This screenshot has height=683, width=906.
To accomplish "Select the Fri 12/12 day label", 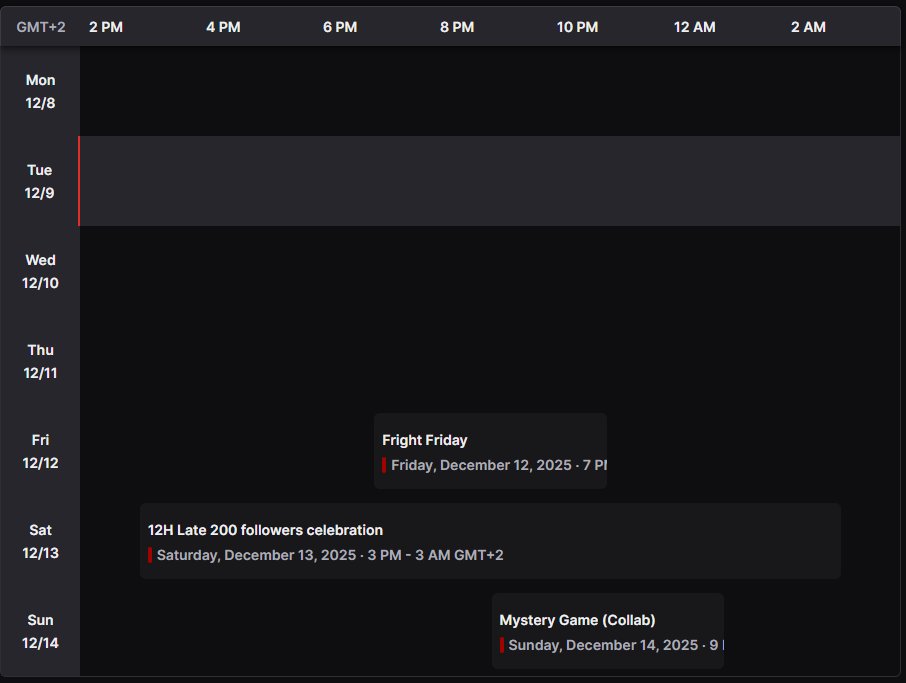I will (x=40, y=451).
